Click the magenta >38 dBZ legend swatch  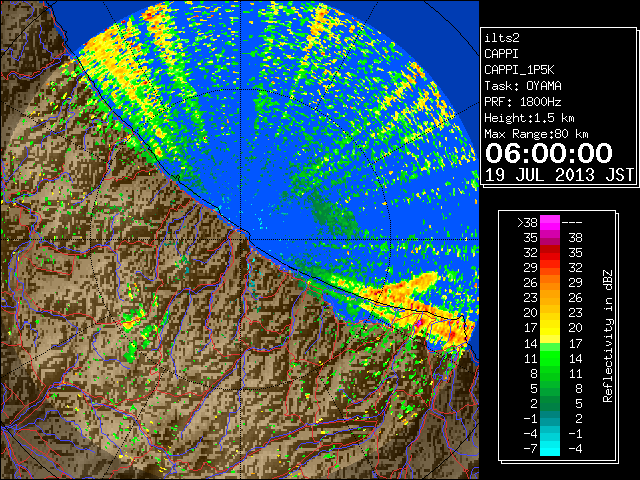coord(550,222)
